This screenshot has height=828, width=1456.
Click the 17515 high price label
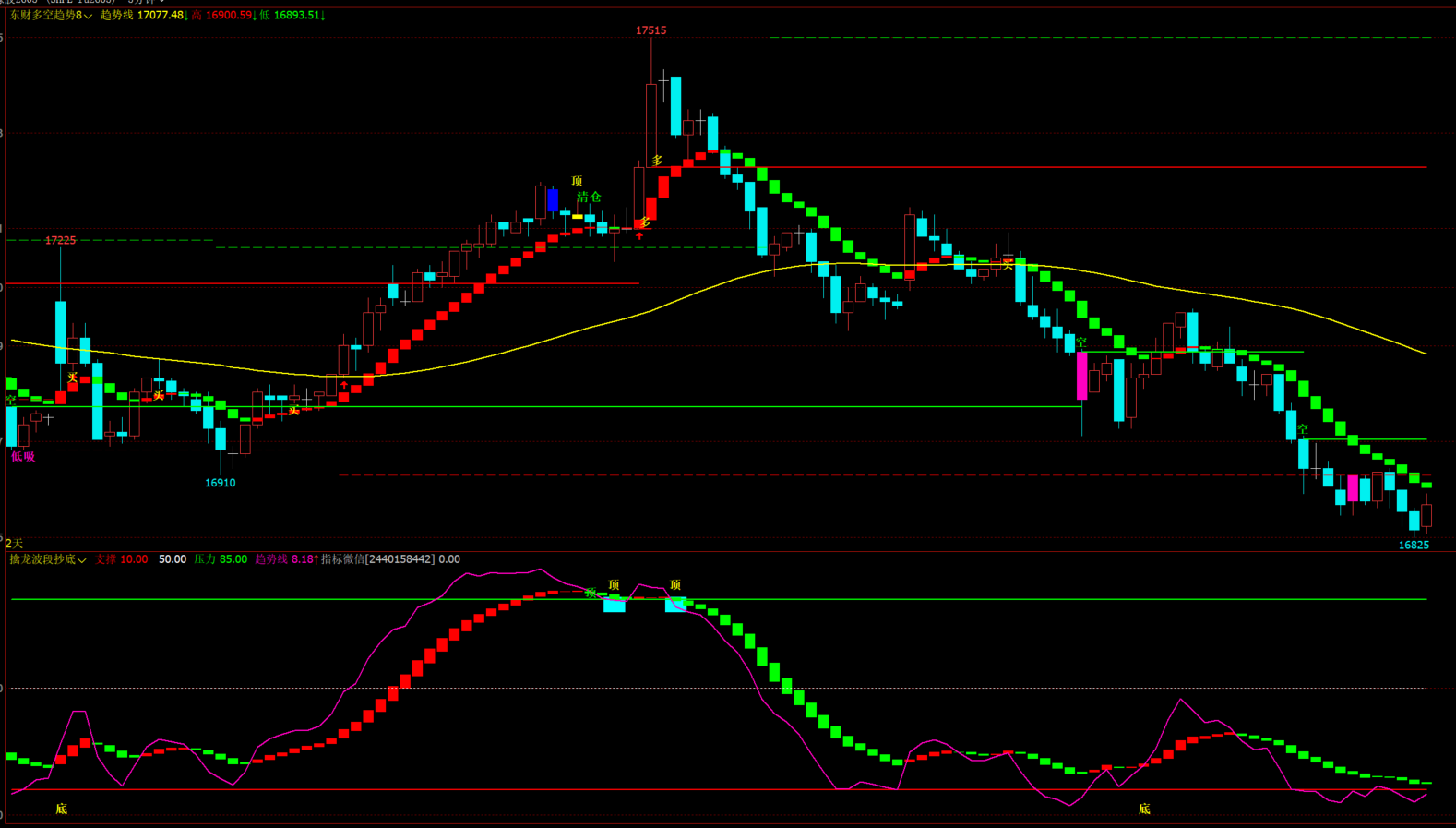coord(650,30)
